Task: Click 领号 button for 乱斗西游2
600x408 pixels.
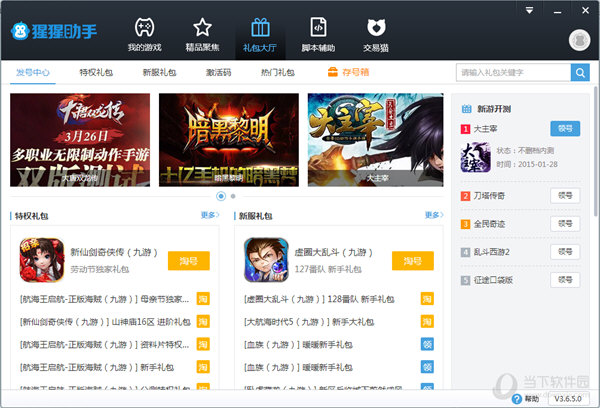Action: pyautogui.click(x=565, y=252)
